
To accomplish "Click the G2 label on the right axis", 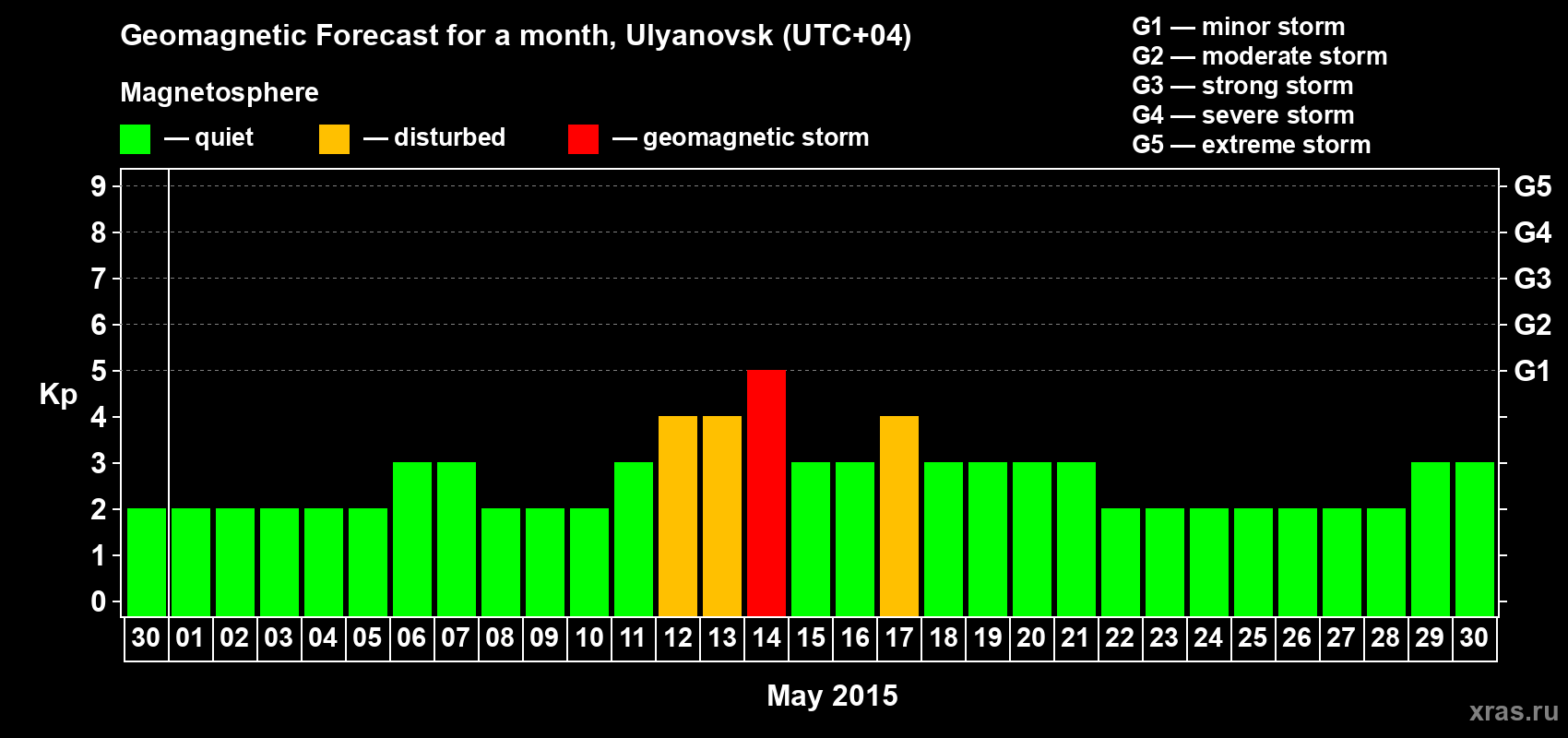I will [x=1533, y=325].
